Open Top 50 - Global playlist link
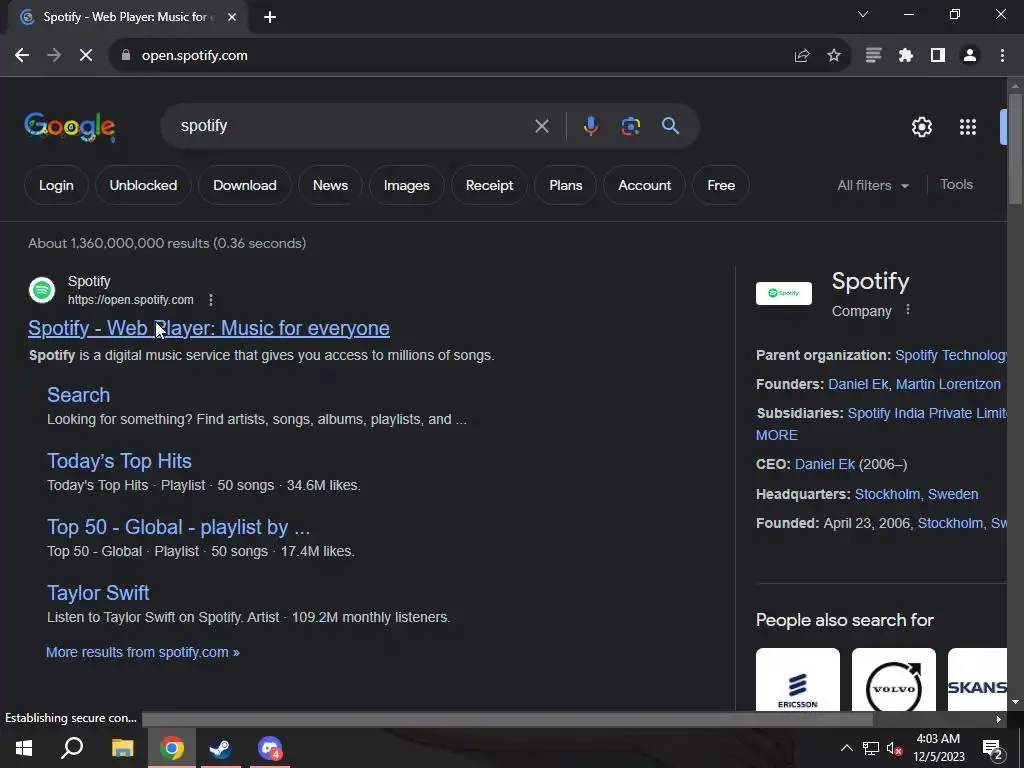Screen dimensions: 1024x768 pyautogui.click(x=178, y=527)
